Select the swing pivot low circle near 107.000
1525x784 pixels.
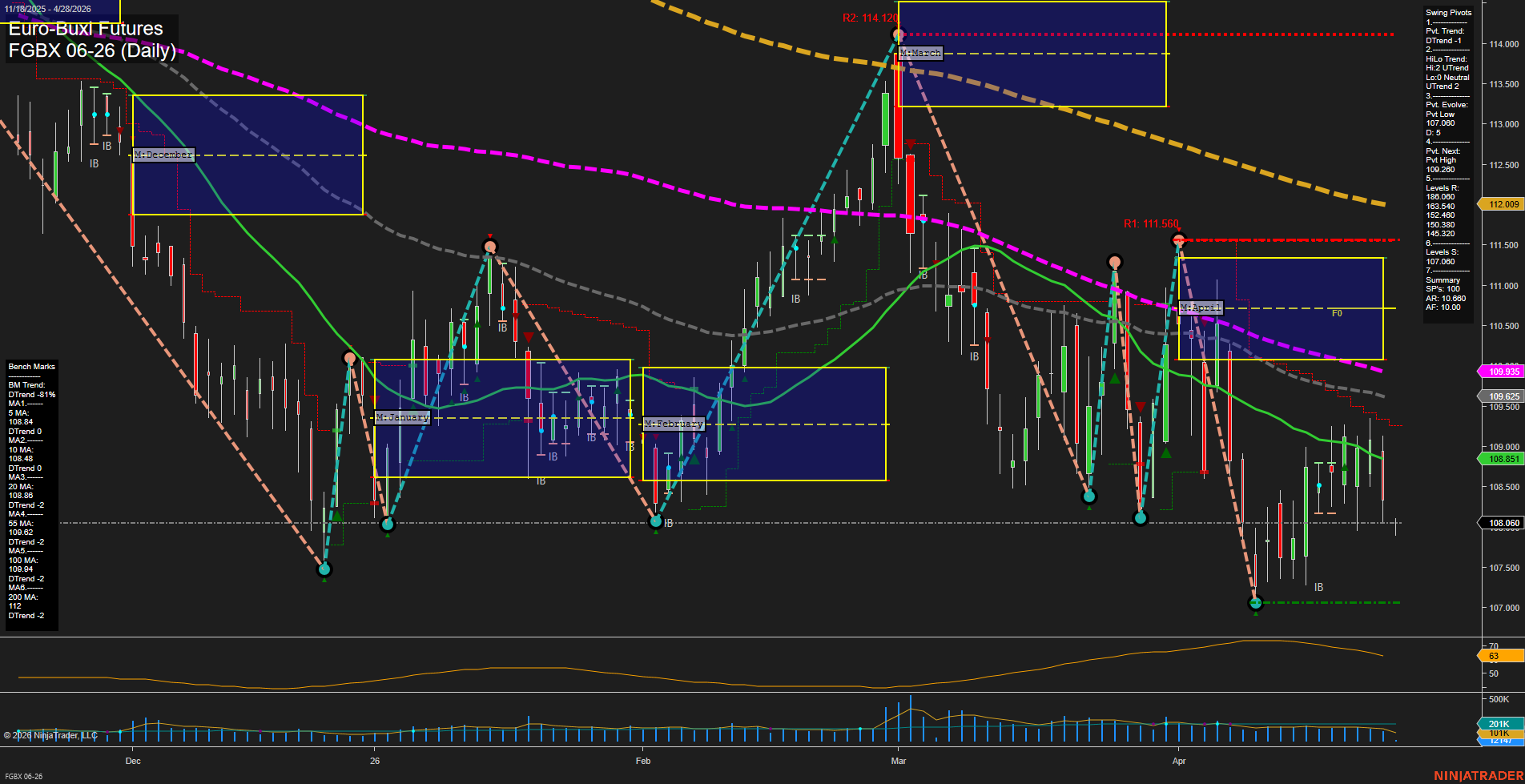[x=1255, y=603]
